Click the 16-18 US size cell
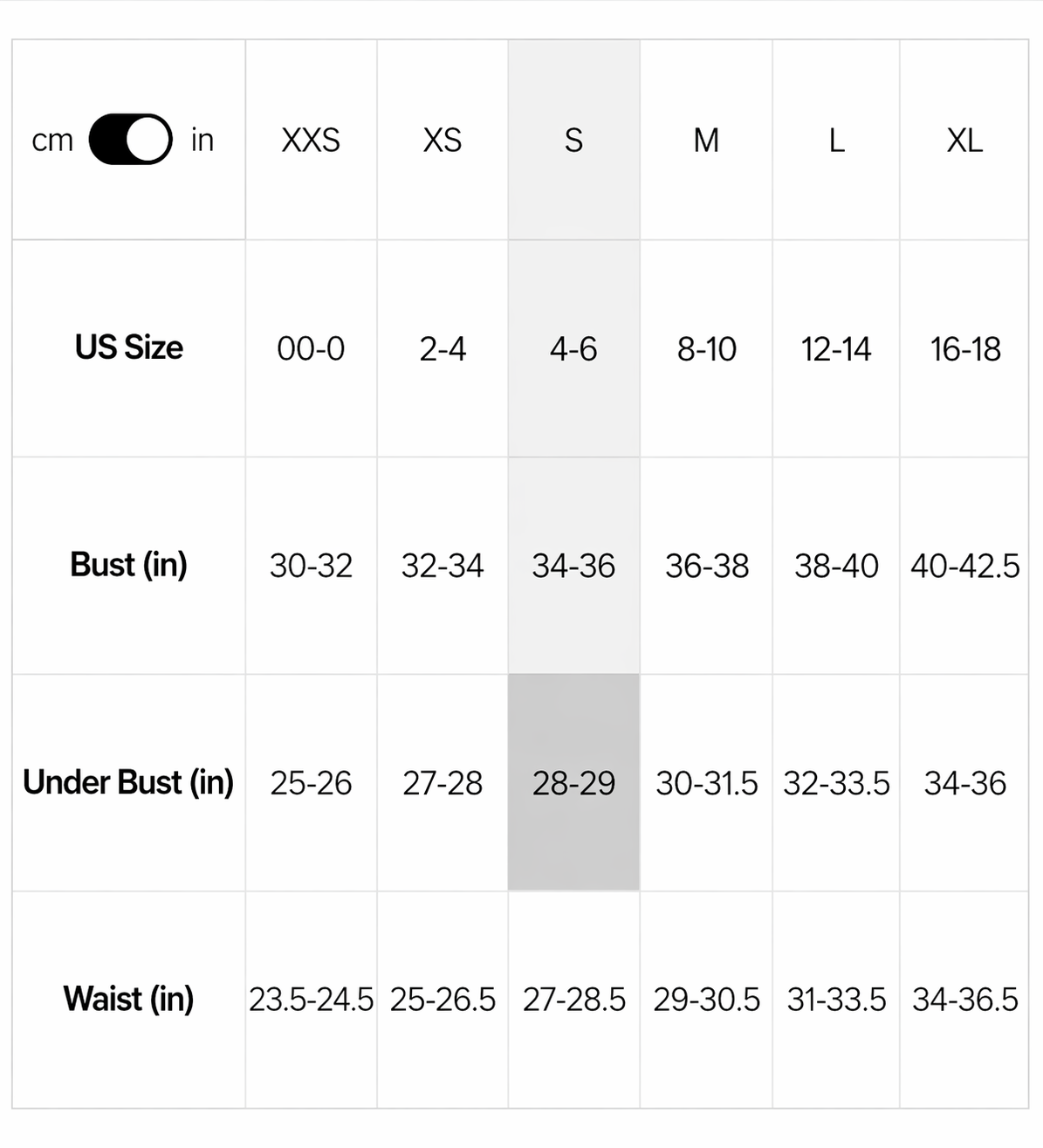This screenshot has width=1043, height=1148. coord(964,349)
